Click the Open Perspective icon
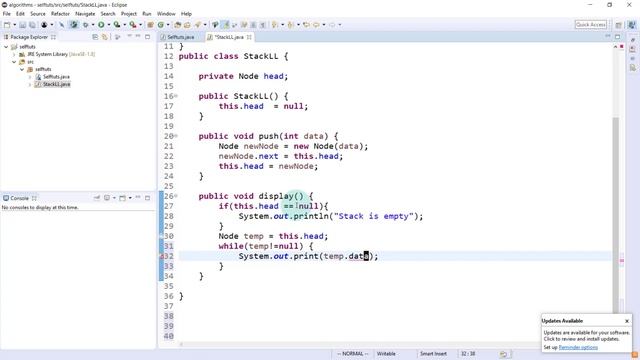The image size is (640, 360). [619, 25]
